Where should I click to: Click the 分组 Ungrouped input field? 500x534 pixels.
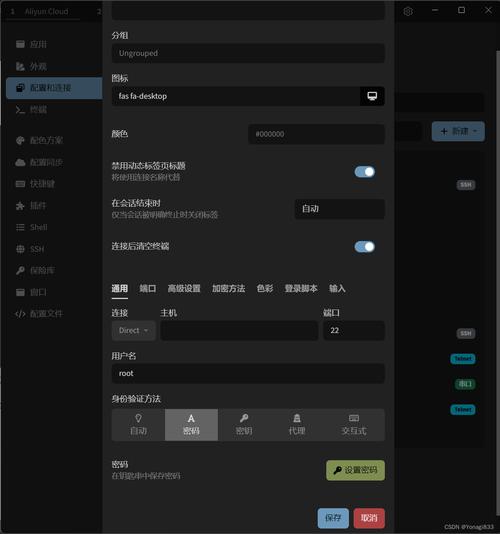point(248,53)
